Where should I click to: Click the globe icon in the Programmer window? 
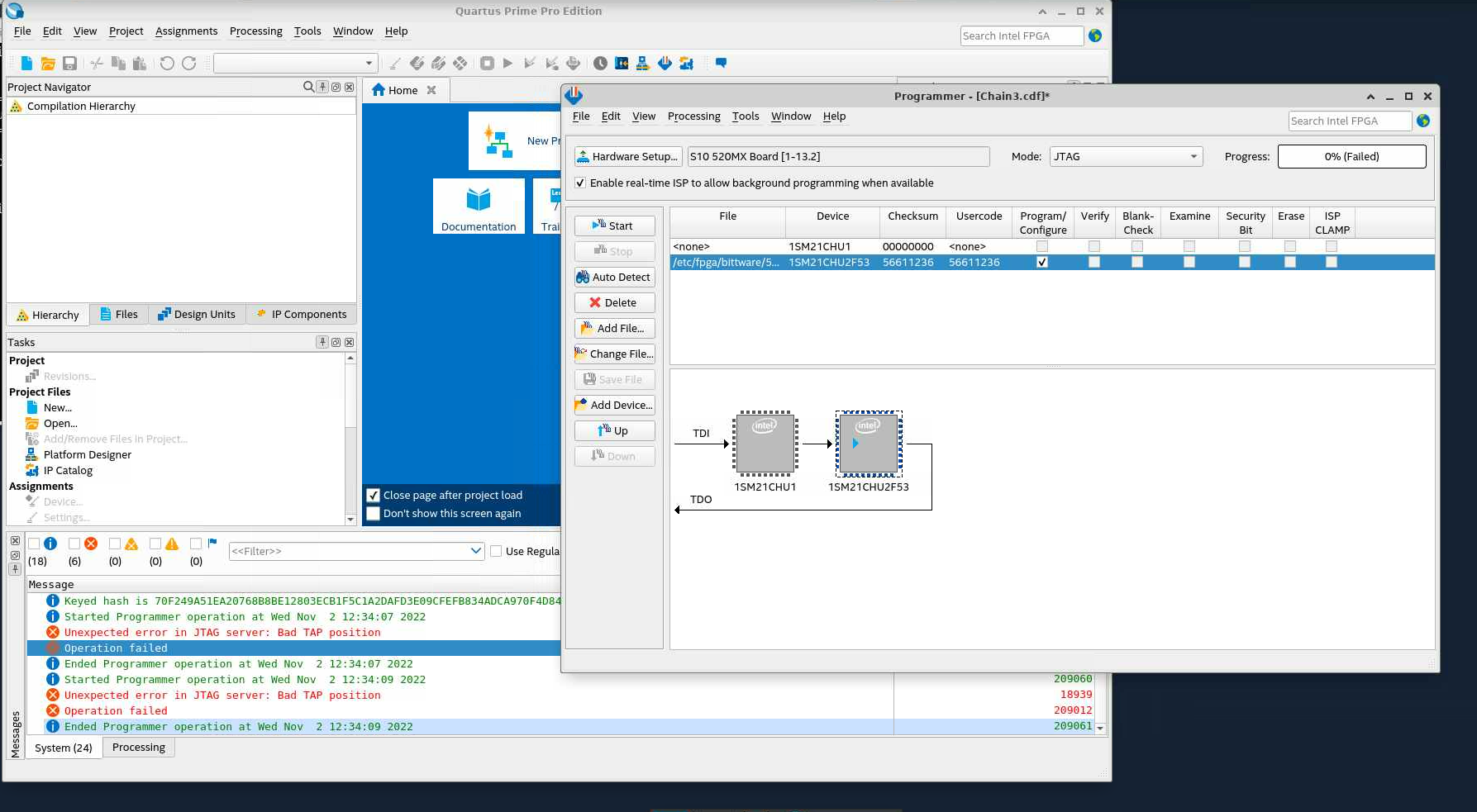coord(1423,121)
